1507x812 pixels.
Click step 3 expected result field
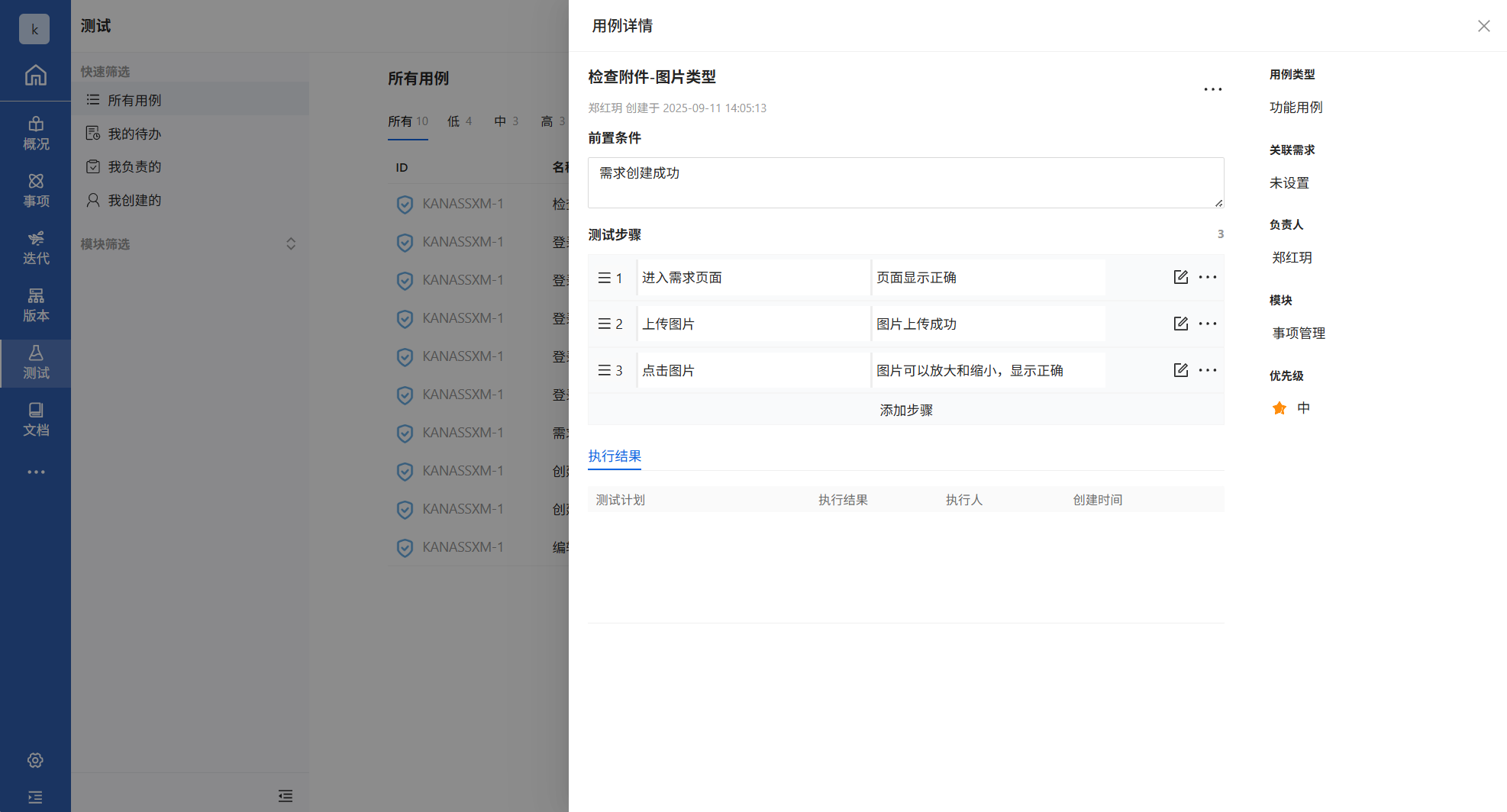coord(988,371)
